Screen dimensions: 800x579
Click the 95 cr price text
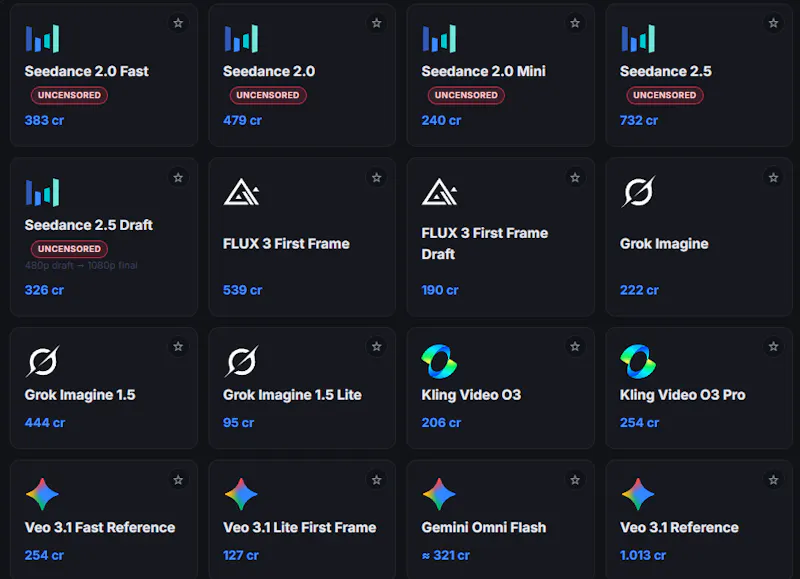[238, 423]
